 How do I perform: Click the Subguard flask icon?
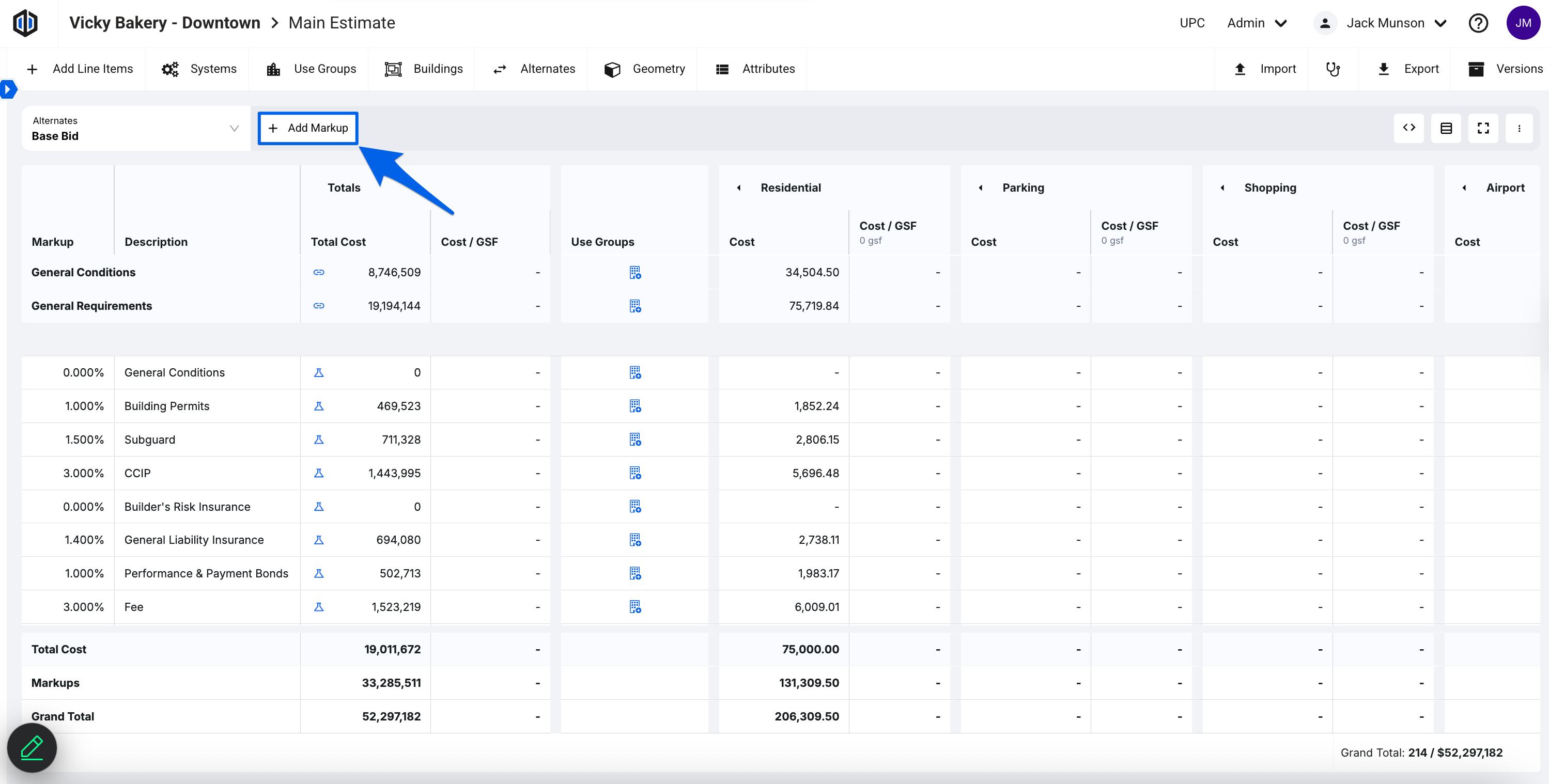[x=319, y=440]
